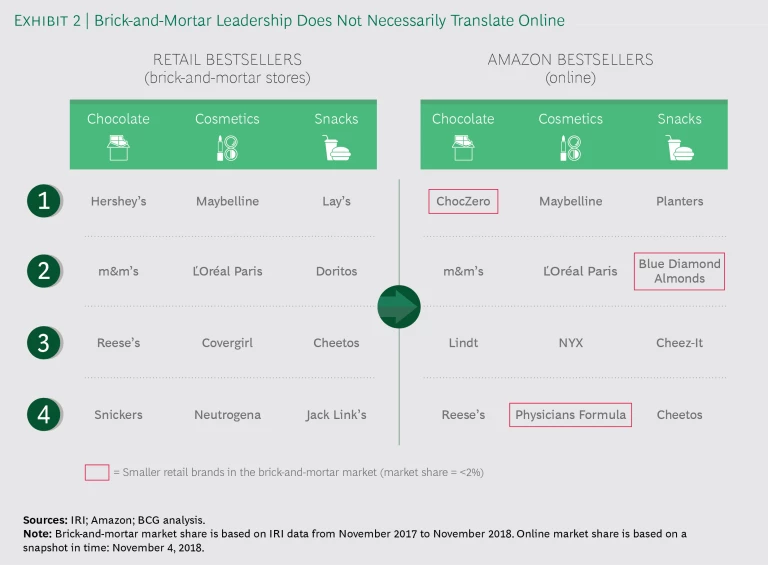This screenshot has width=768, height=565.
Task: Select Hershey's in the retail chocolate column
Action: click(118, 201)
